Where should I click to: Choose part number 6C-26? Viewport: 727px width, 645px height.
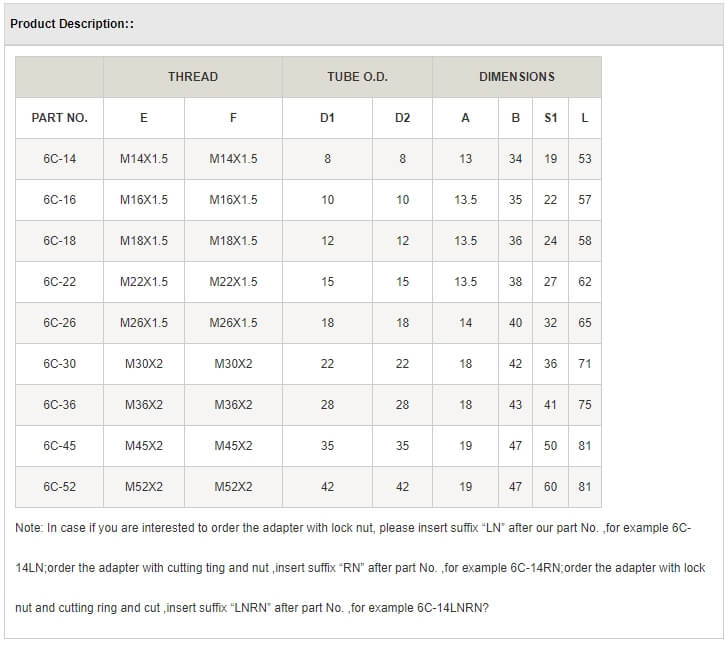60,323
